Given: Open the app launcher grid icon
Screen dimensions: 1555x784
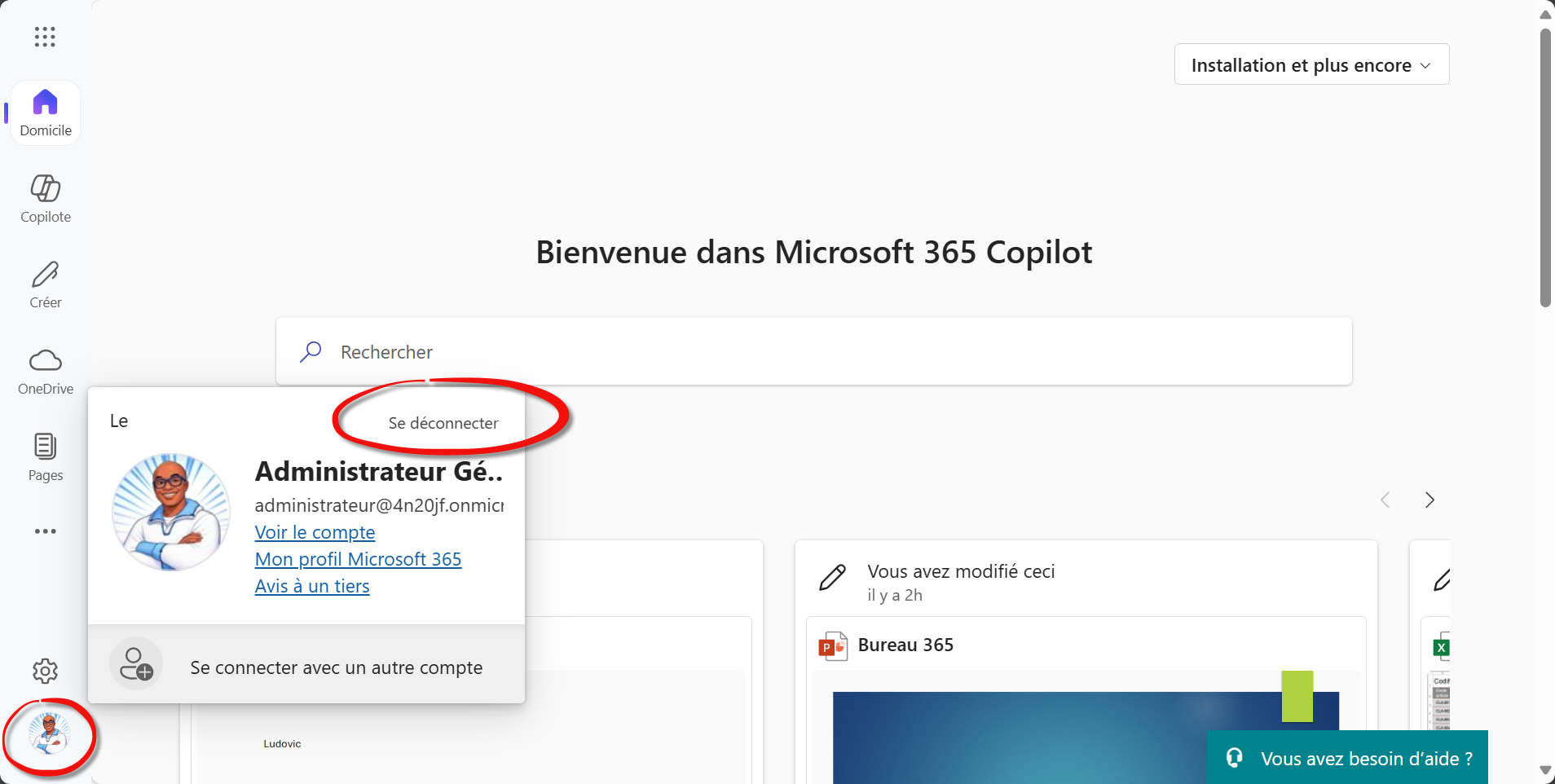Looking at the screenshot, I should (x=45, y=37).
